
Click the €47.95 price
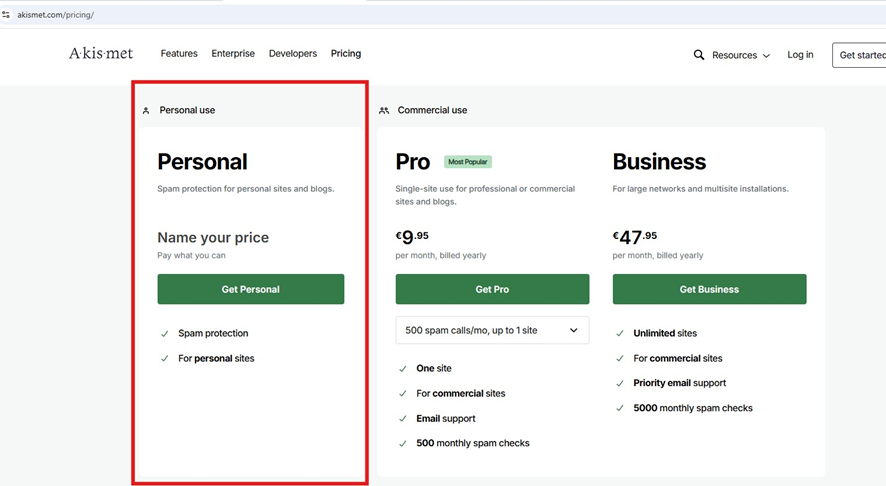[635, 237]
